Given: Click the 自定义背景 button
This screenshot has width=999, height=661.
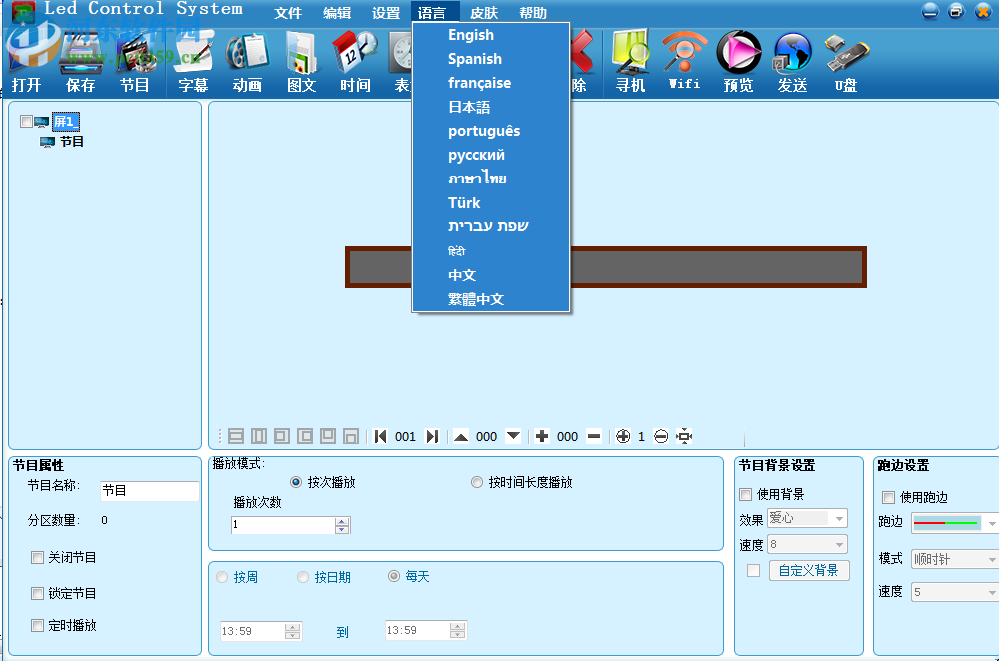Looking at the screenshot, I should pyautogui.click(x=809, y=571).
